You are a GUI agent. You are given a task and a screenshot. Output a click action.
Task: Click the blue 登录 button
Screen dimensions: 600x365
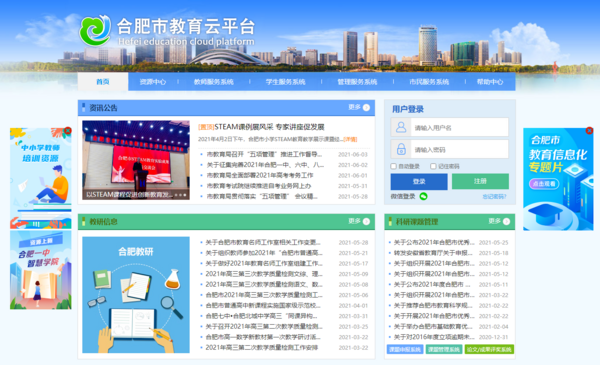tap(419, 181)
